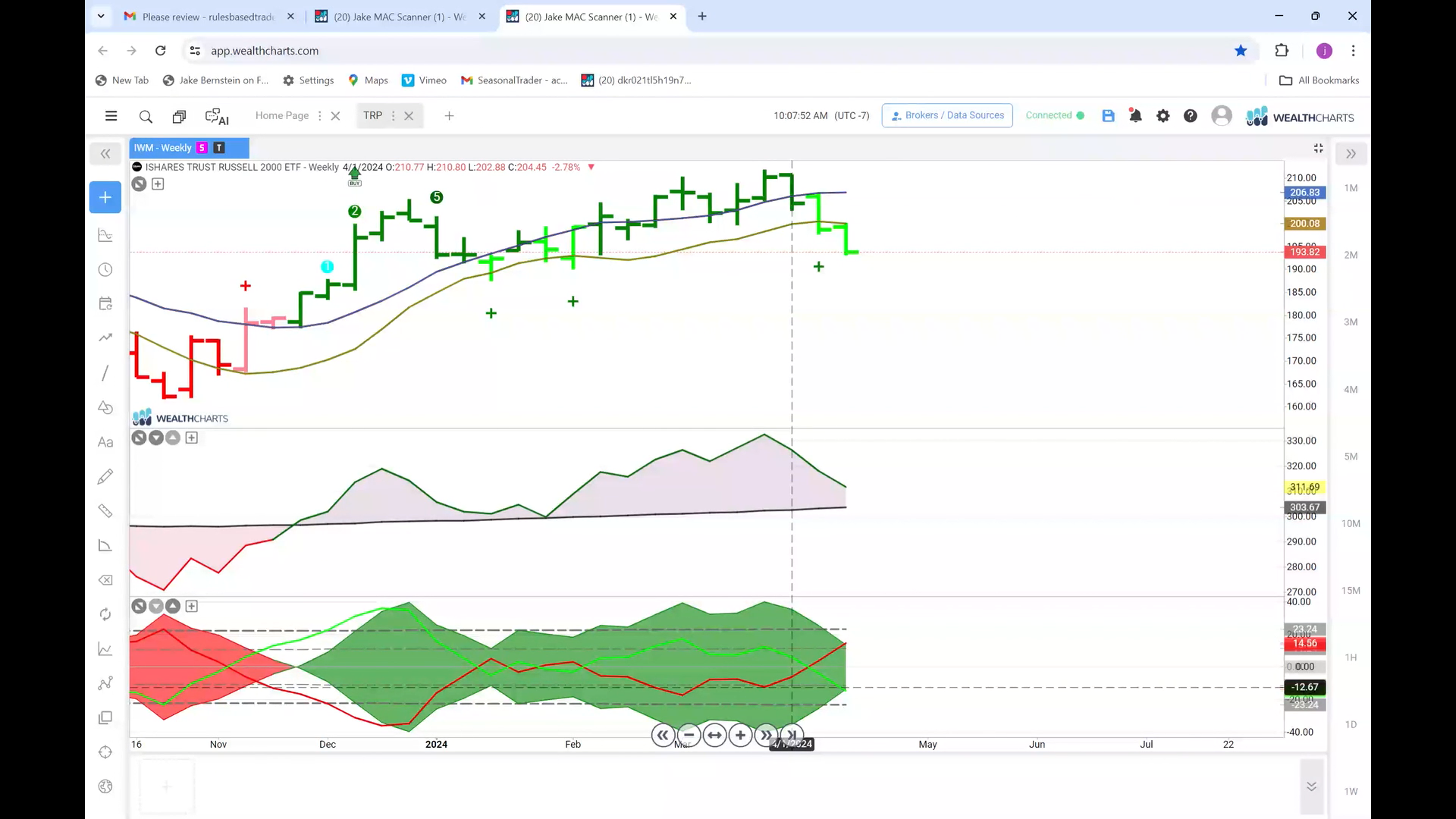This screenshot has width=1456, height=819.
Task: Open the TRP tab options menu
Action: pyautogui.click(x=393, y=116)
